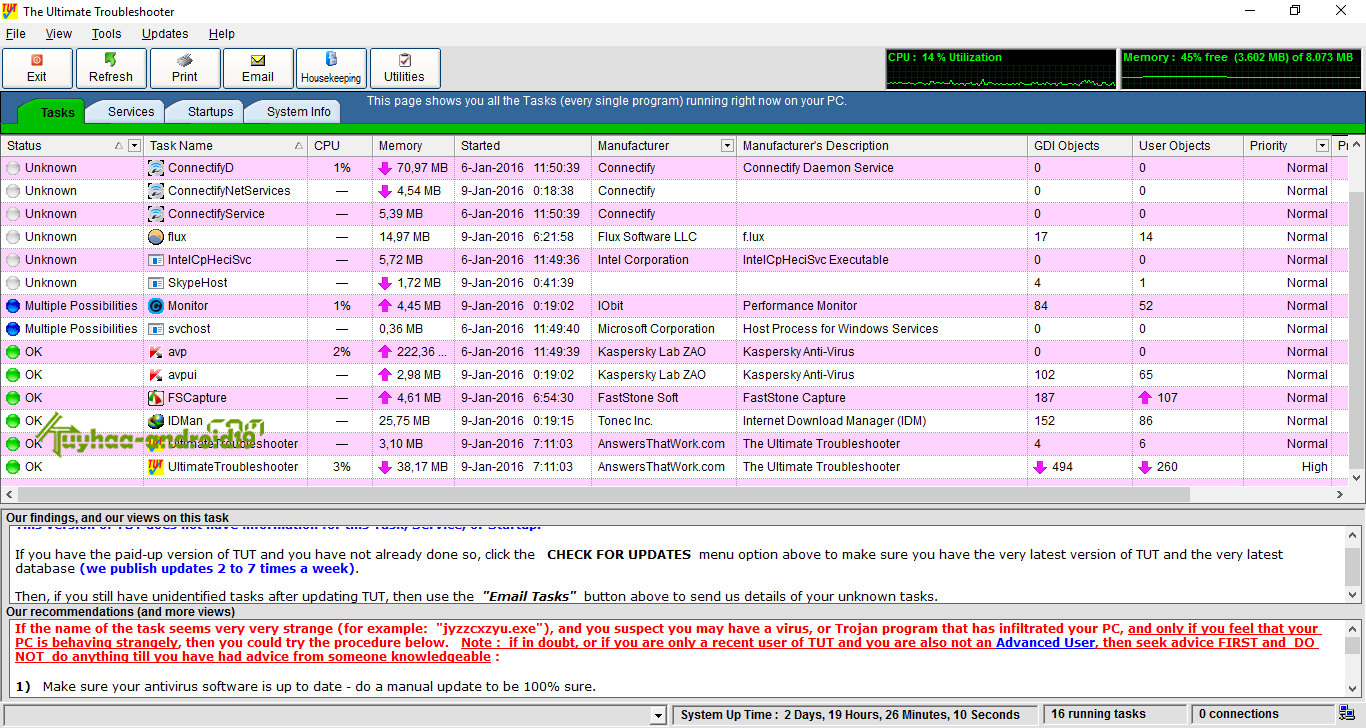Follow the Advanced User link
1366x728 pixels.
[1045, 643]
